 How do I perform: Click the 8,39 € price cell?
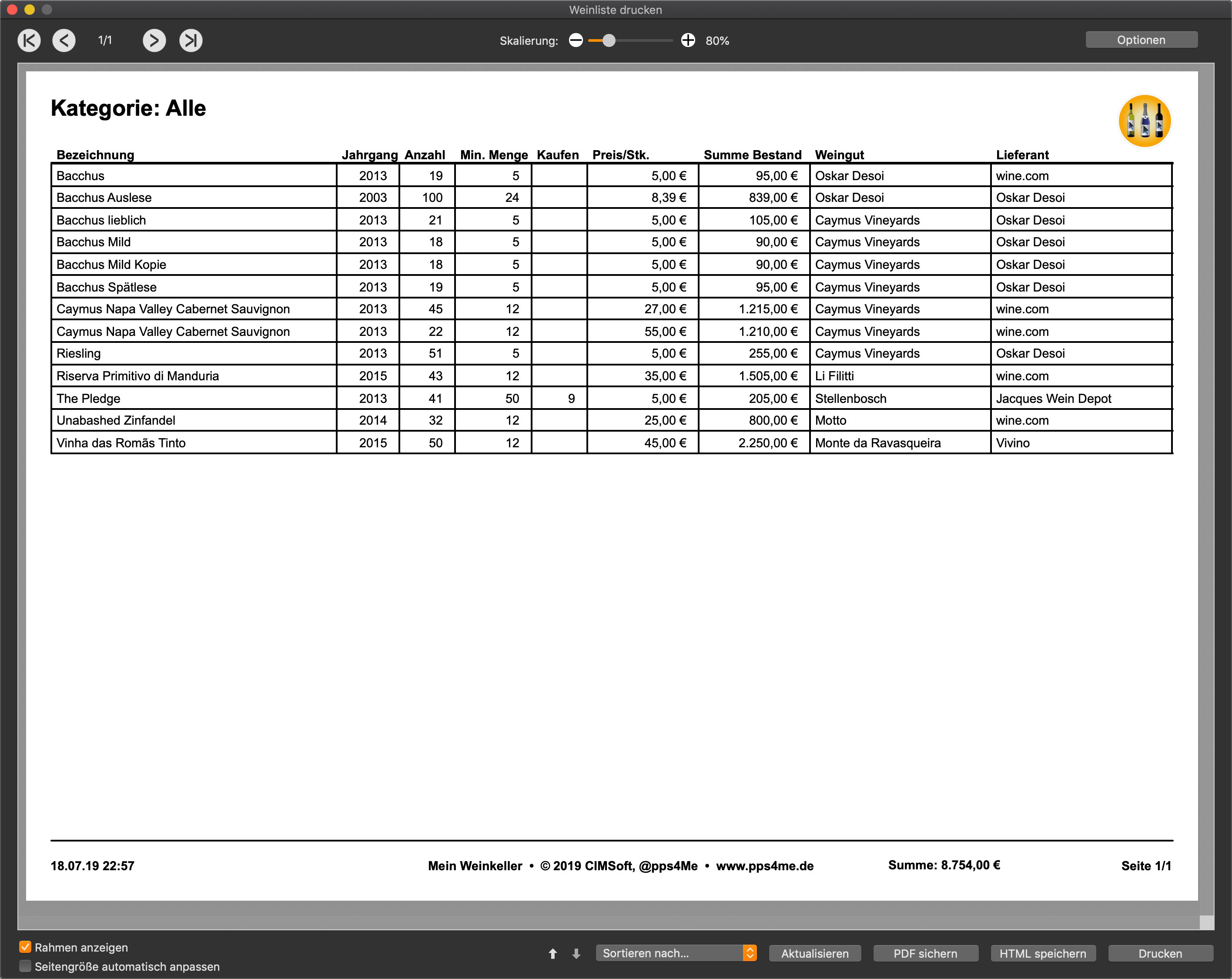(x=669, y=198)
